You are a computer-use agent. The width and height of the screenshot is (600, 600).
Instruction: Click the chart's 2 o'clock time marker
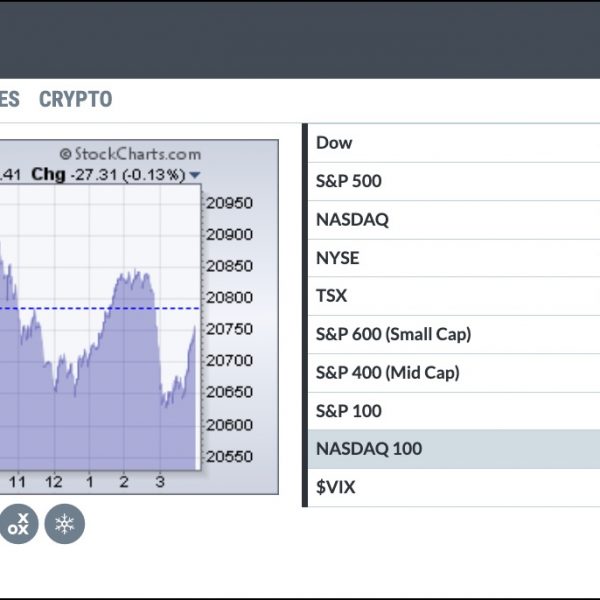[124, 482]
